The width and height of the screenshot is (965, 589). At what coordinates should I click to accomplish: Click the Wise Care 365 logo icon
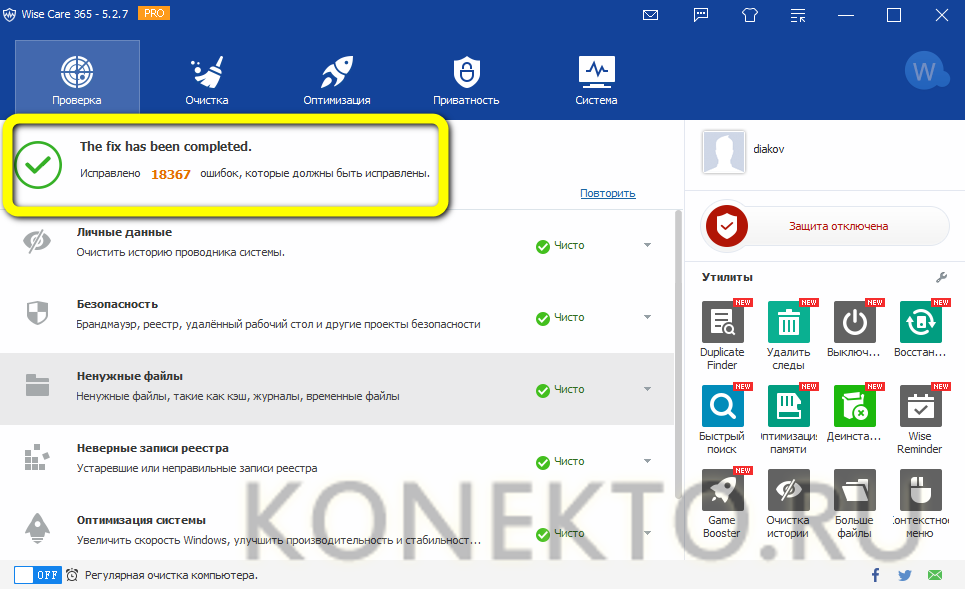[9, 14]
